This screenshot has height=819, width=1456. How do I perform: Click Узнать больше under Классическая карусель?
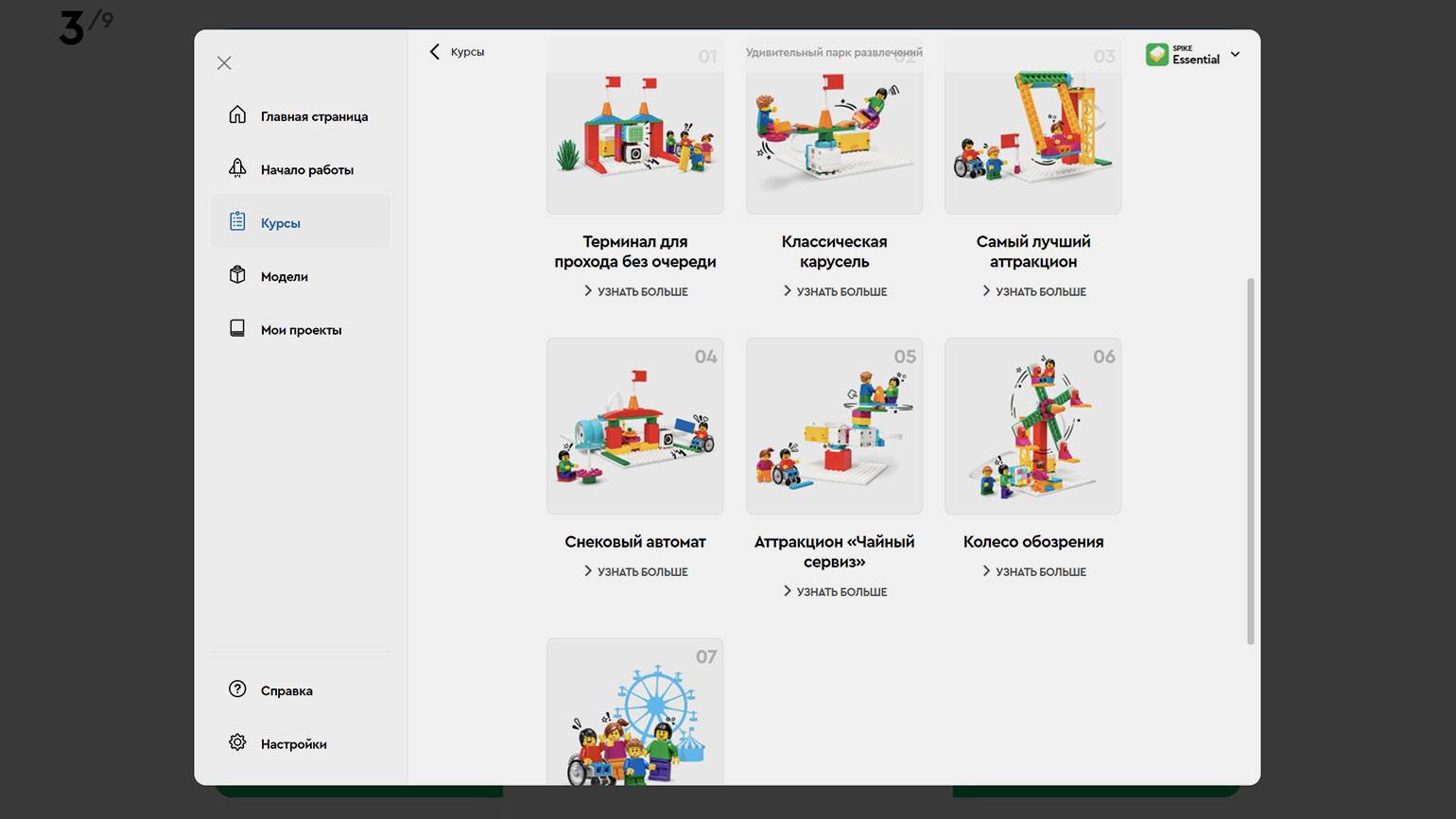coord(835,291)
